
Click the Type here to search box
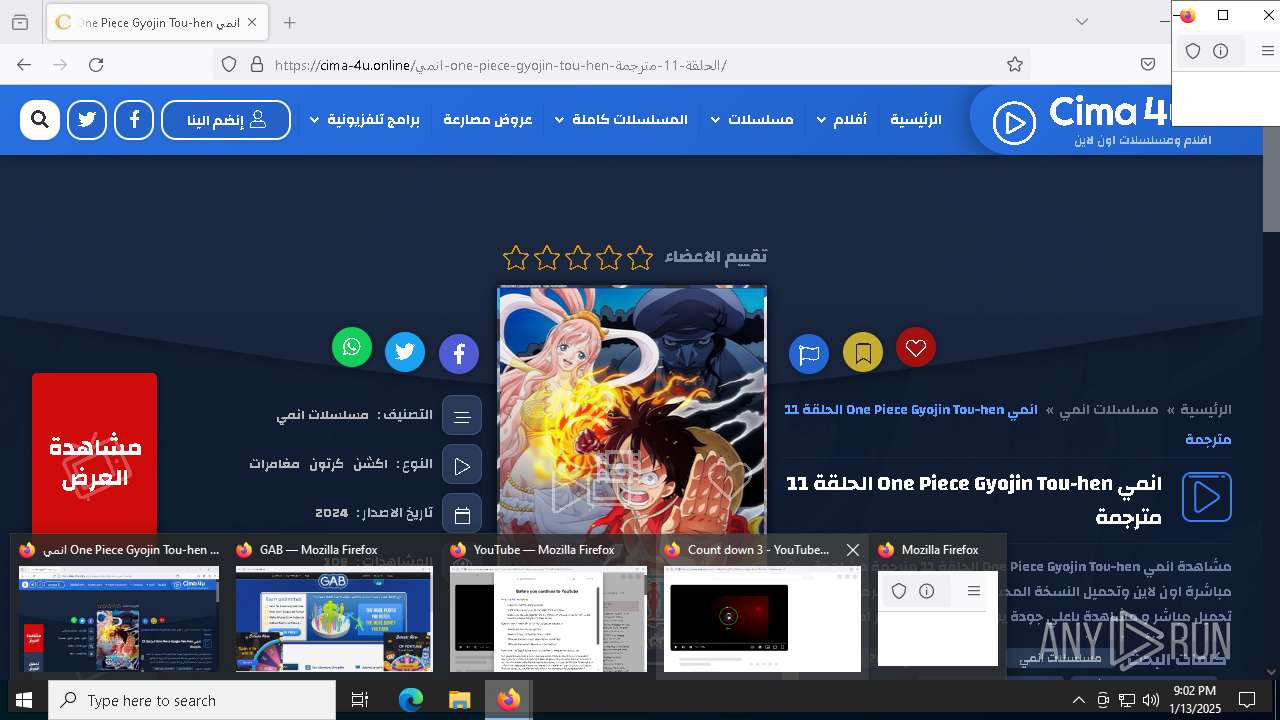(x=192, y=700)
